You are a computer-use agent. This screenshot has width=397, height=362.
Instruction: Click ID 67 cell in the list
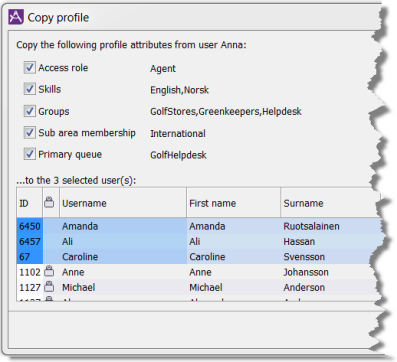[30, 257]
